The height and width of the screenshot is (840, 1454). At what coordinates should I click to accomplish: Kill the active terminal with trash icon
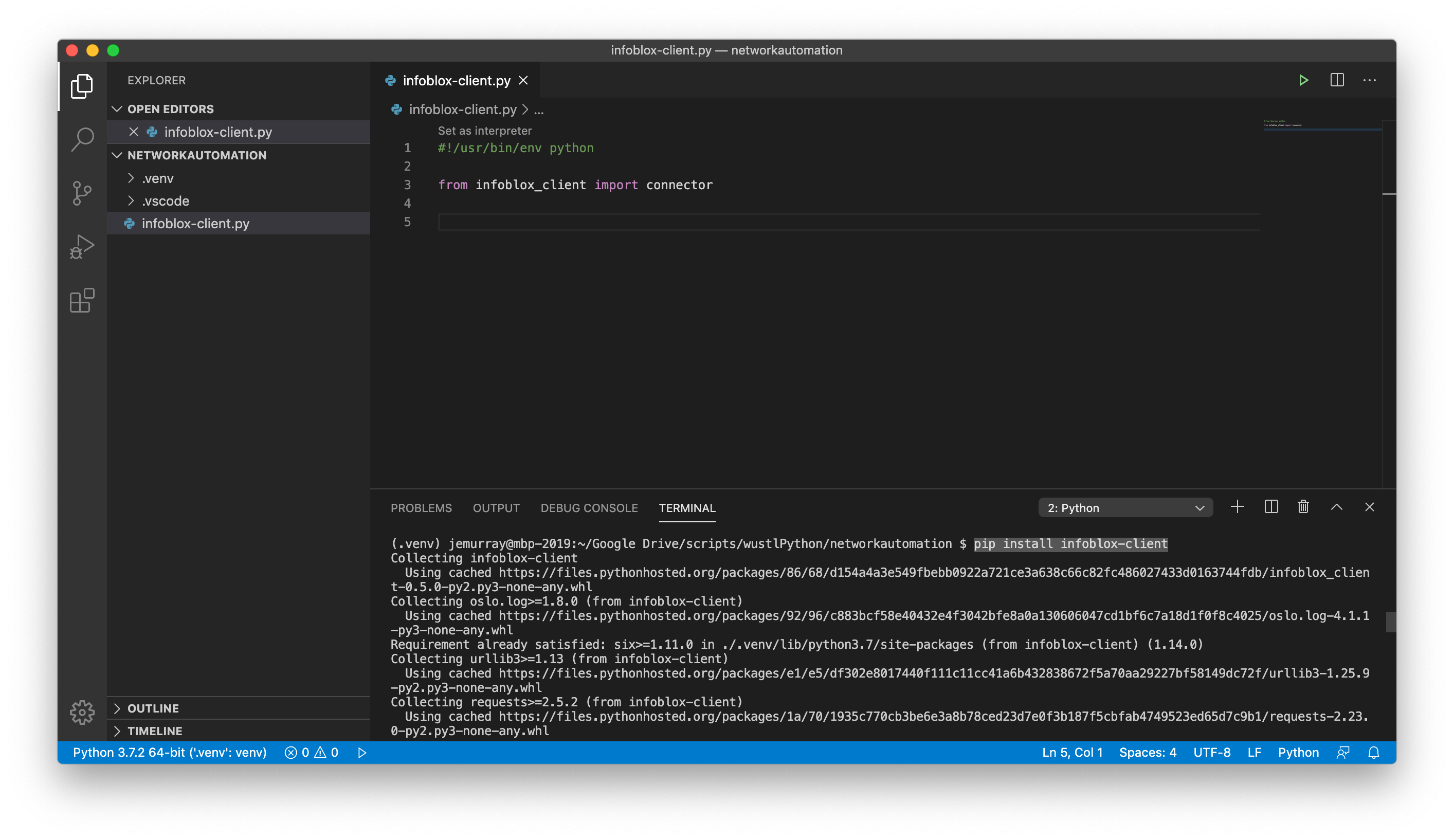1303,507
